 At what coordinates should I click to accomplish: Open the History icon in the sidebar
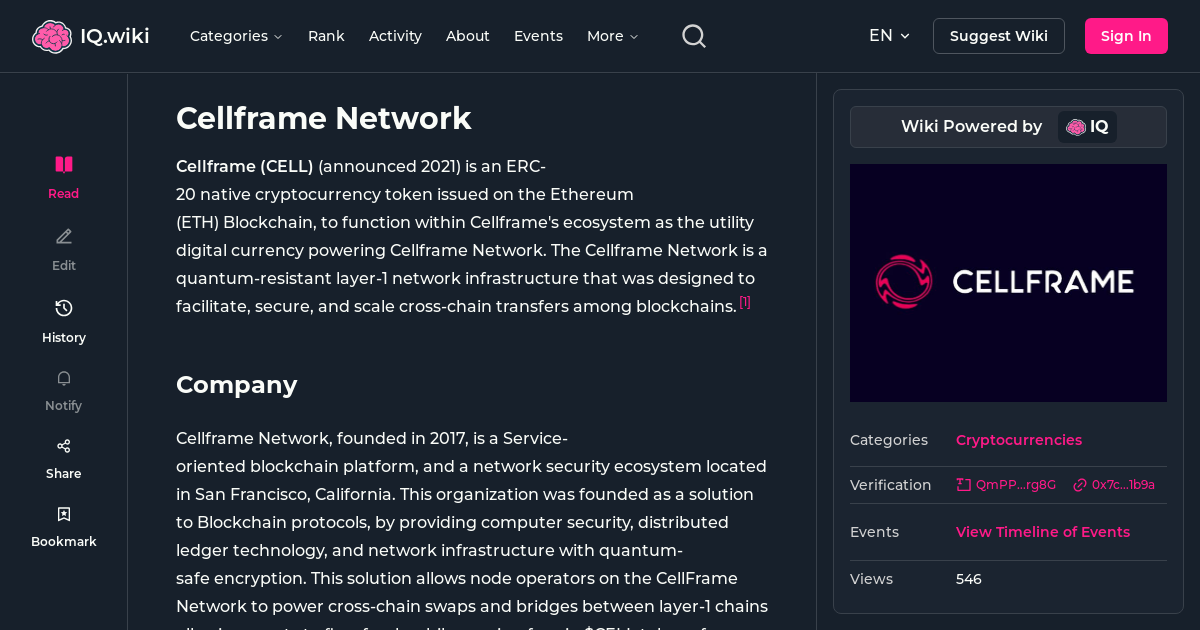point(63,308)
